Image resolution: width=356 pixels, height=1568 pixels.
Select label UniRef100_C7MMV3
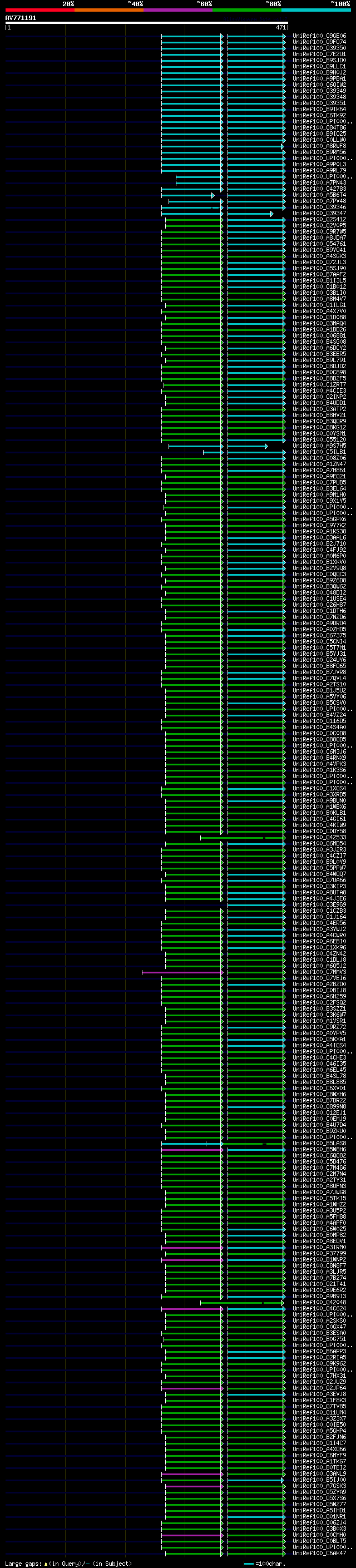[x=319, y=972]
